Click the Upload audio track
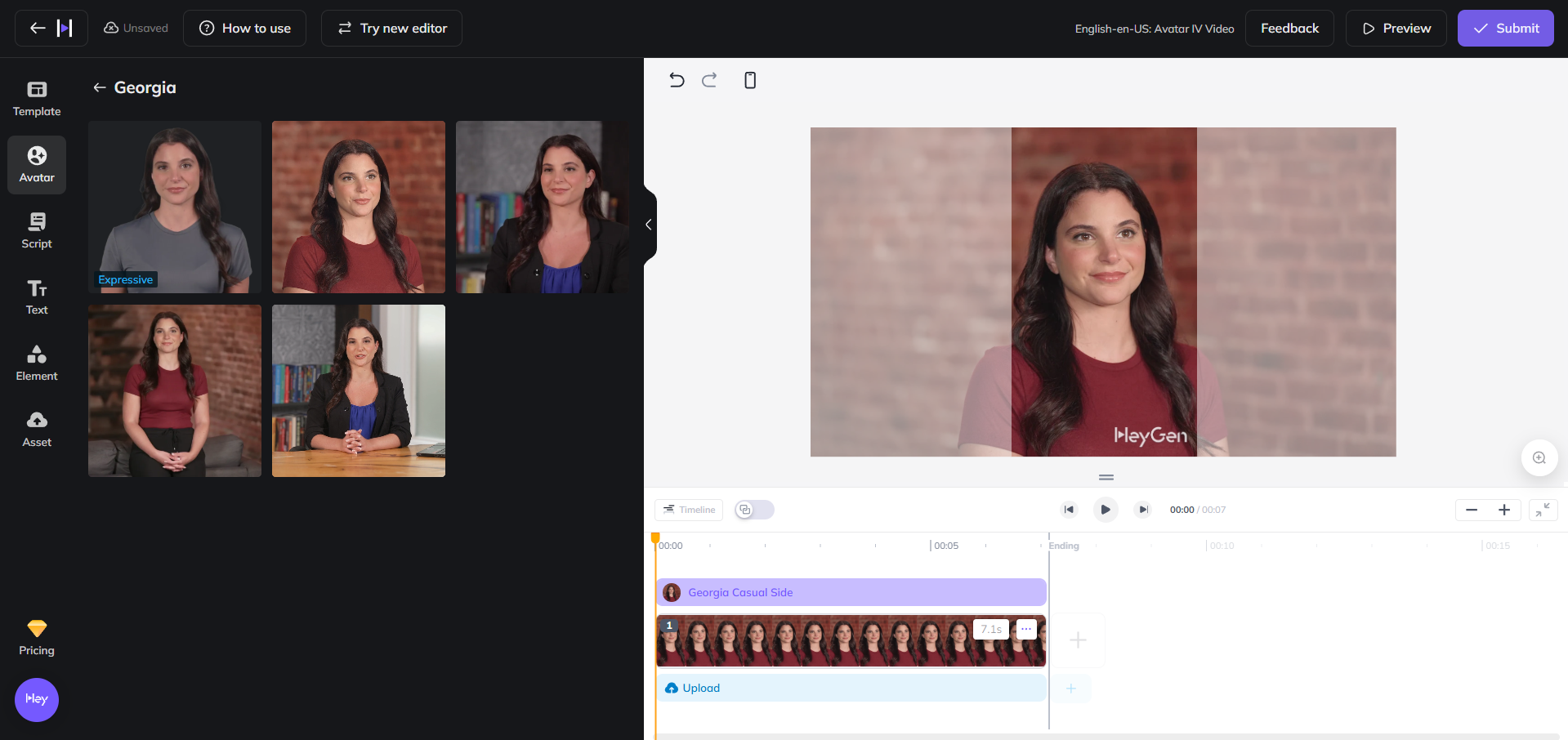The height and width of the screenshot is (740, 1568). 851,688
